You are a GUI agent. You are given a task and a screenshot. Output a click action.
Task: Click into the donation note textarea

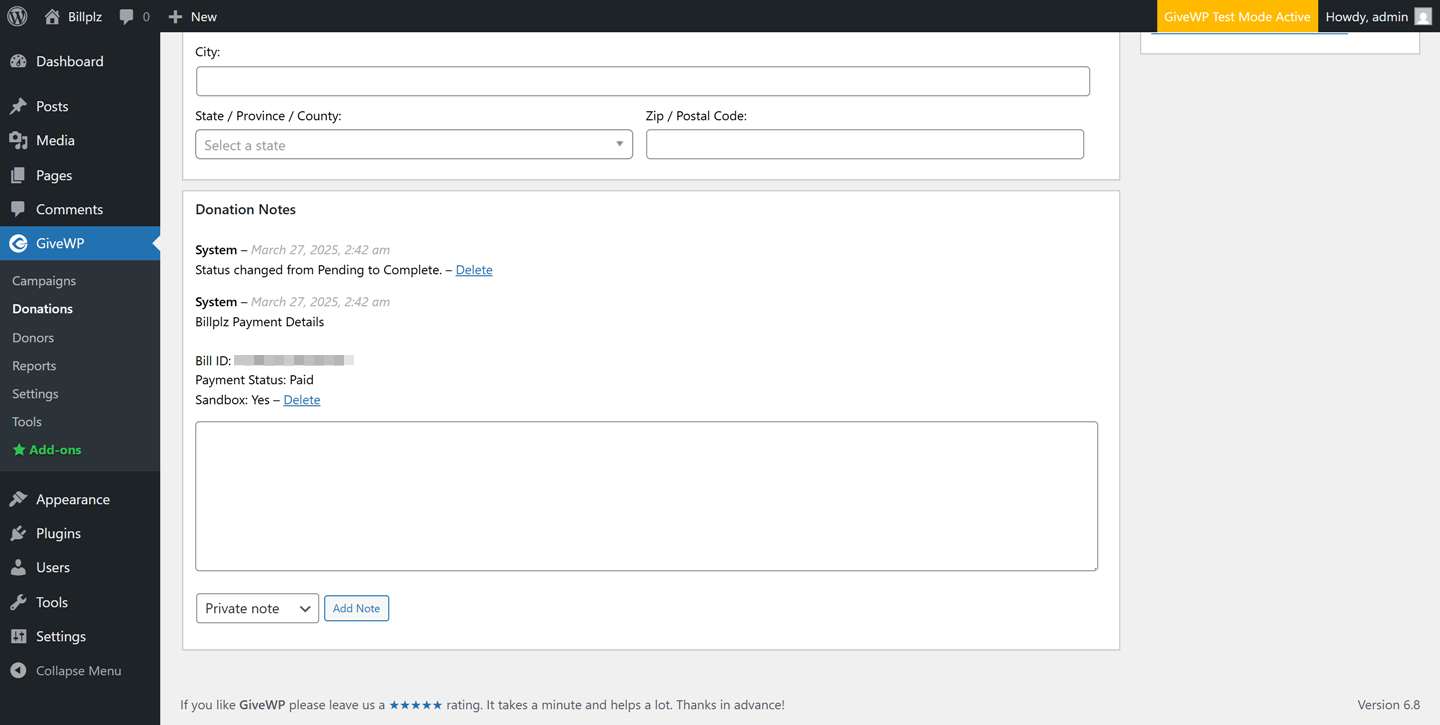click(647, 496)
